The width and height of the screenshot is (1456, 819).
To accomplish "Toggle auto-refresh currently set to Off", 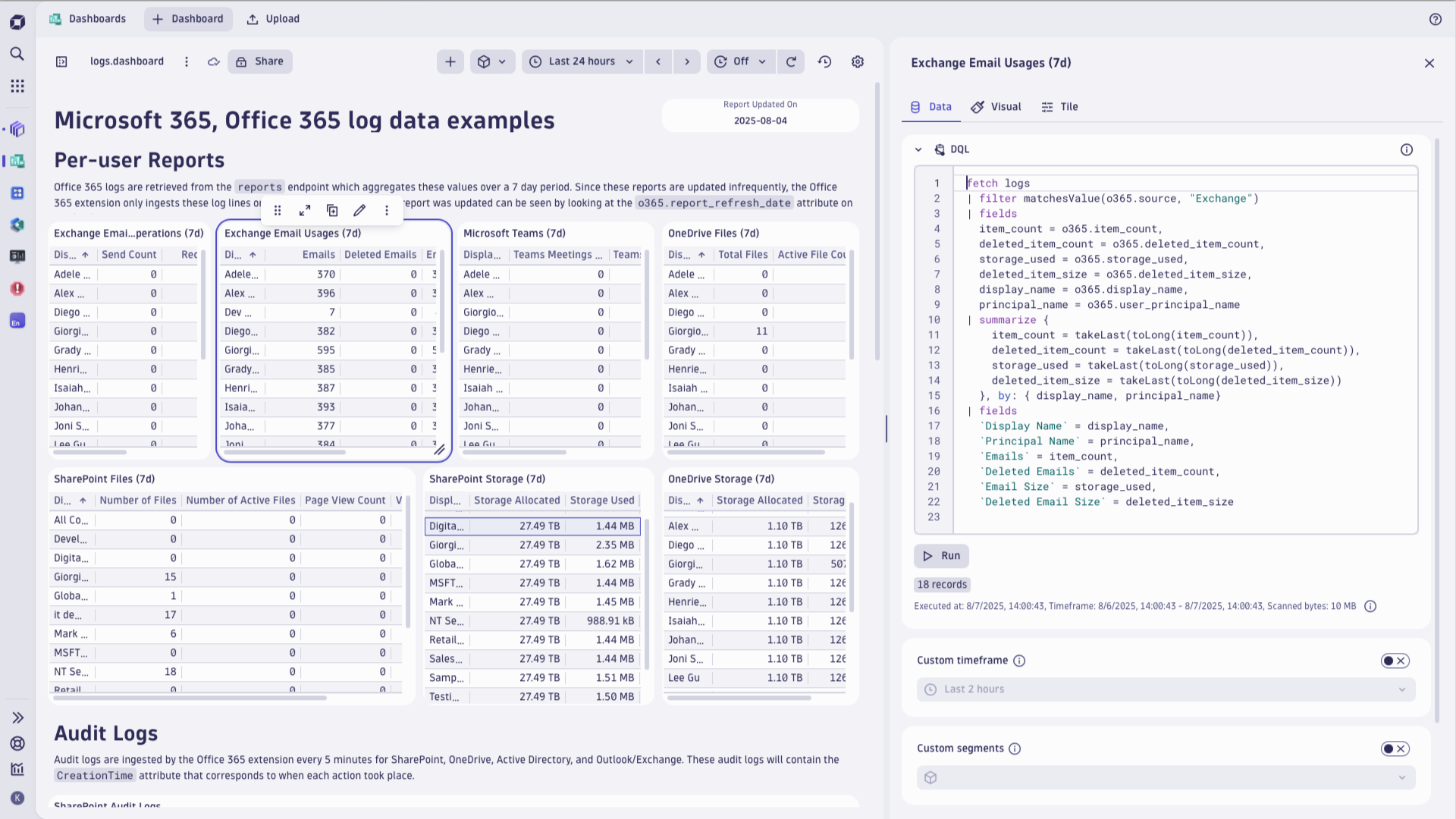I will coord(740,61).
